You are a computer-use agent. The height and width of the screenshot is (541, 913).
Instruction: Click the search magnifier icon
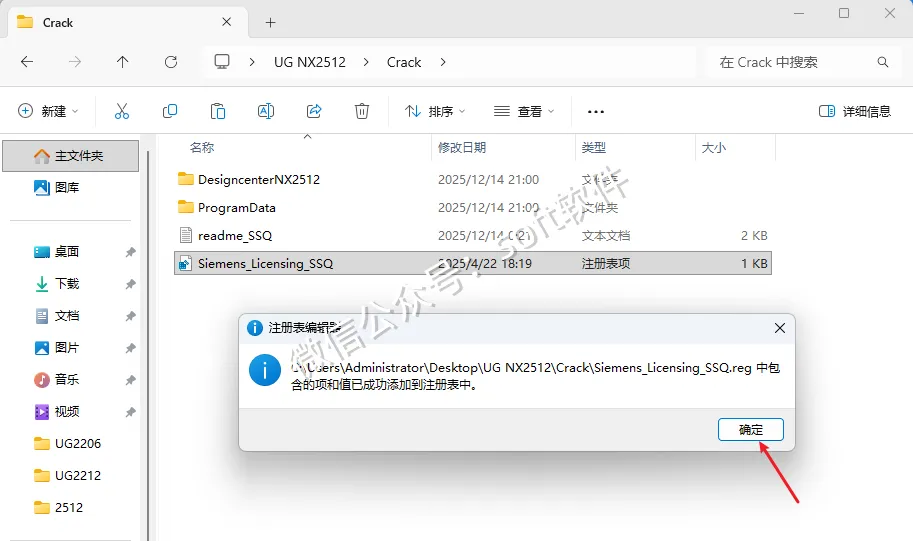883,62
